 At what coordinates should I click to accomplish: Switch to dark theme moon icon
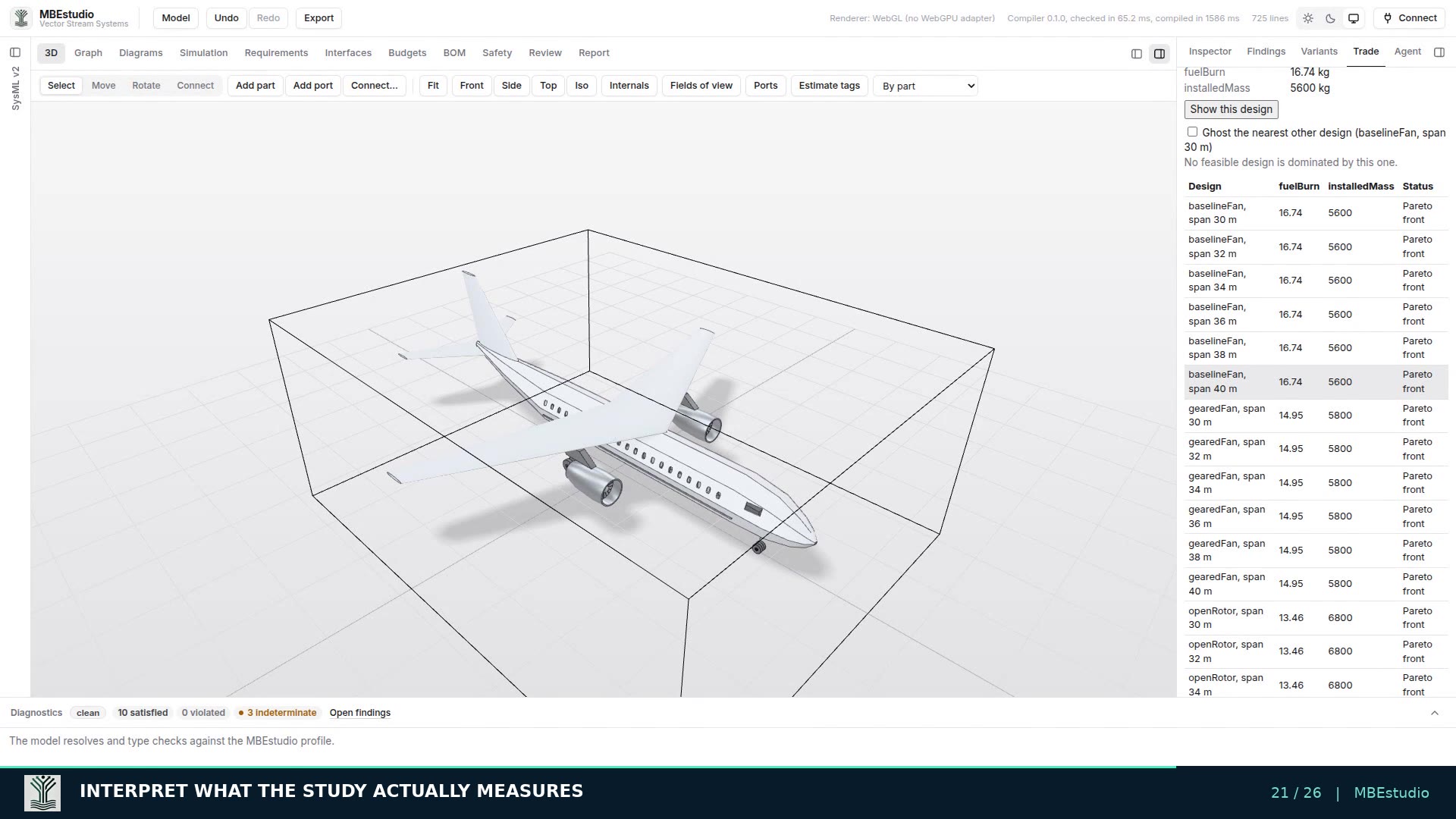tap(1330, 18)
